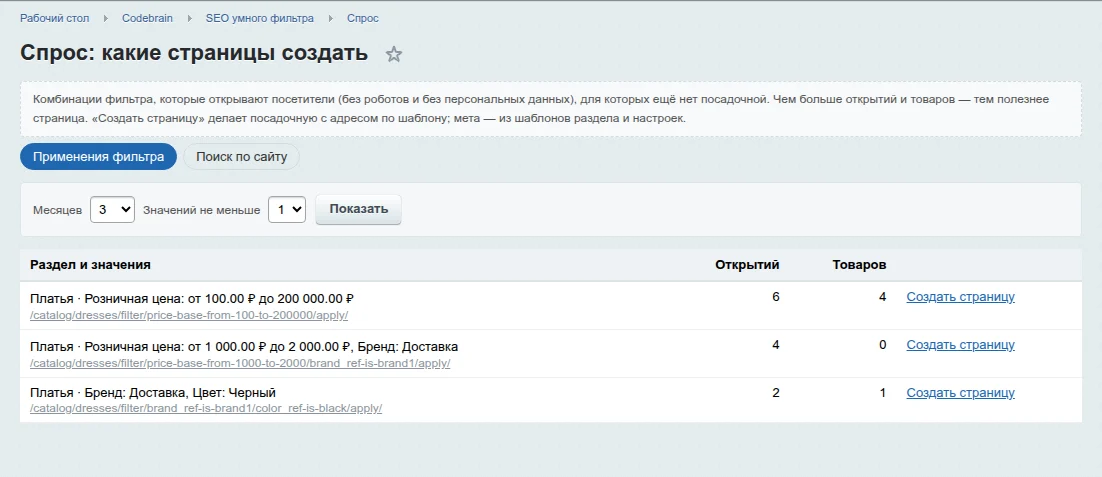
Task: Switch to Поиск по сайту tab
Action: click(x=241, y=157)
